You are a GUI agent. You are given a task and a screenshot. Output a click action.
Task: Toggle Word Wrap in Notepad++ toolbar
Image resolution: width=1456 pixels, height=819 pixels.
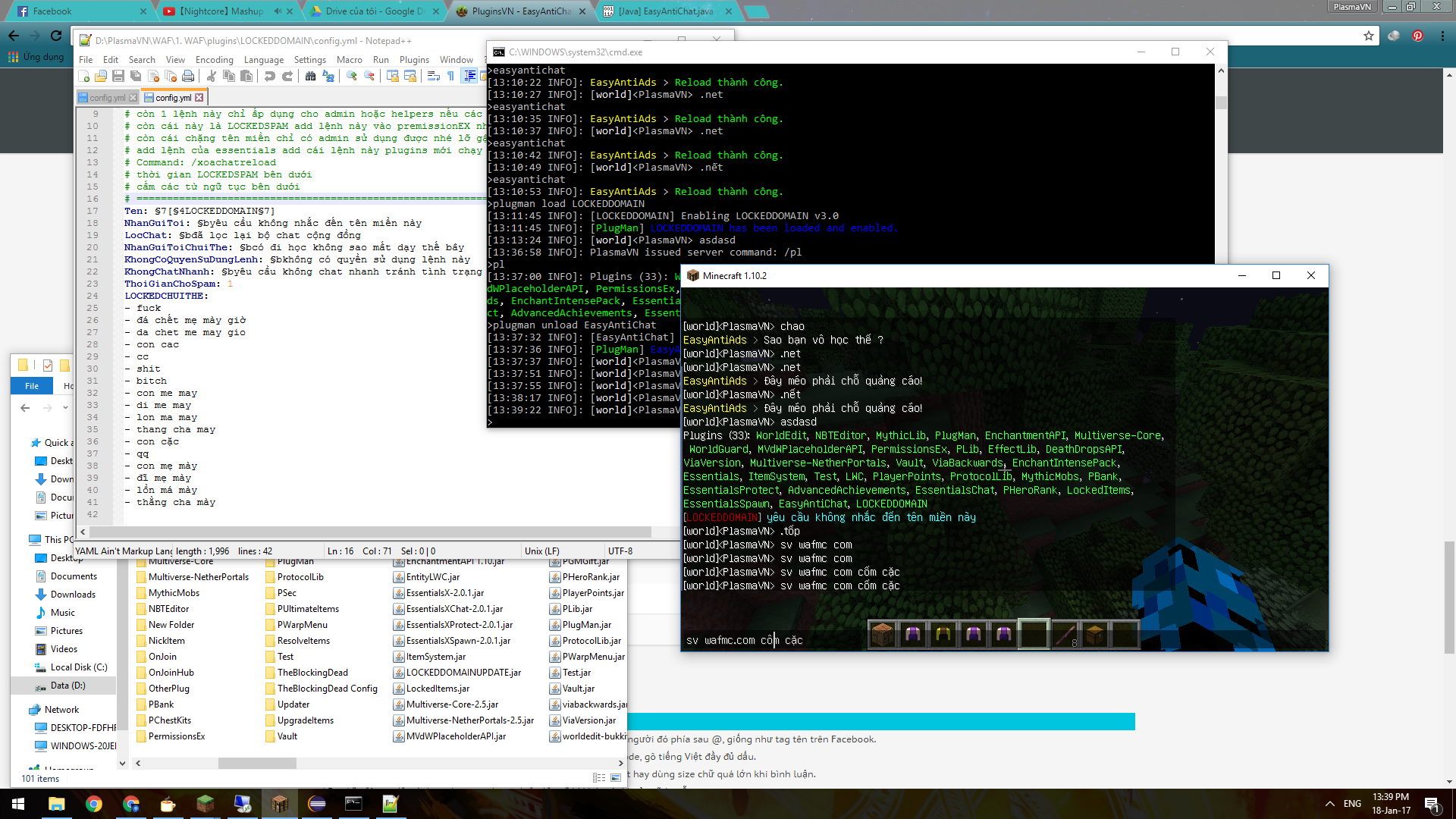tap(433, 76)
